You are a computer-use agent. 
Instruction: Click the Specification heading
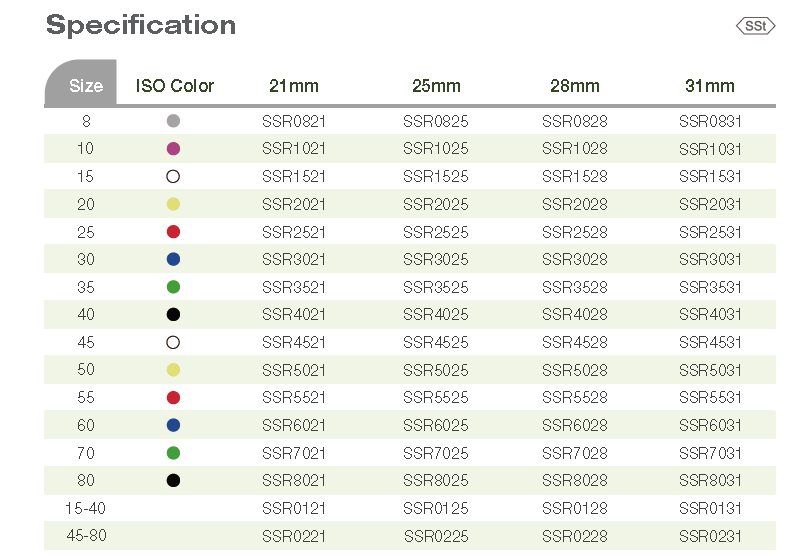pyautogui.click(x=141, y=25)
